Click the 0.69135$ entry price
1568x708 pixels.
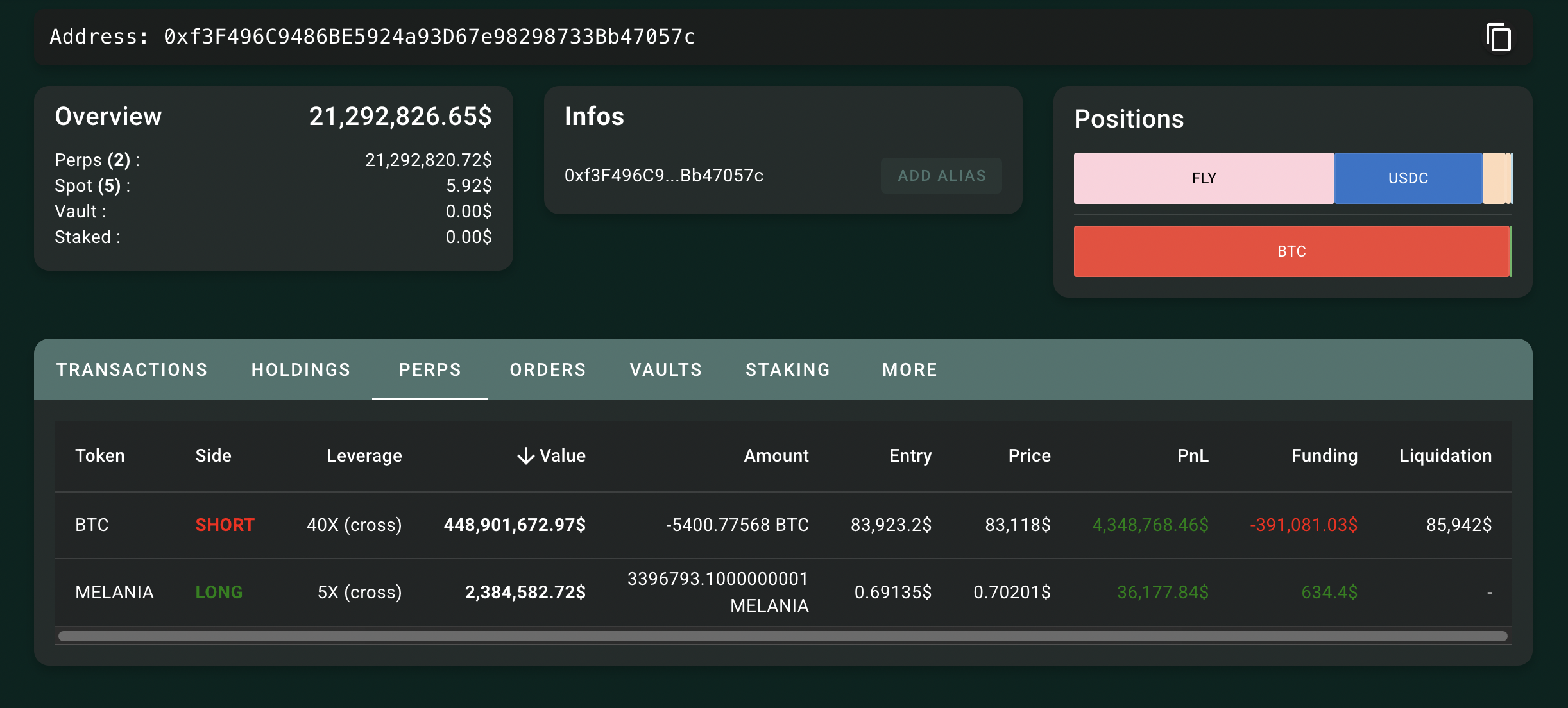(x=893, y=593)
